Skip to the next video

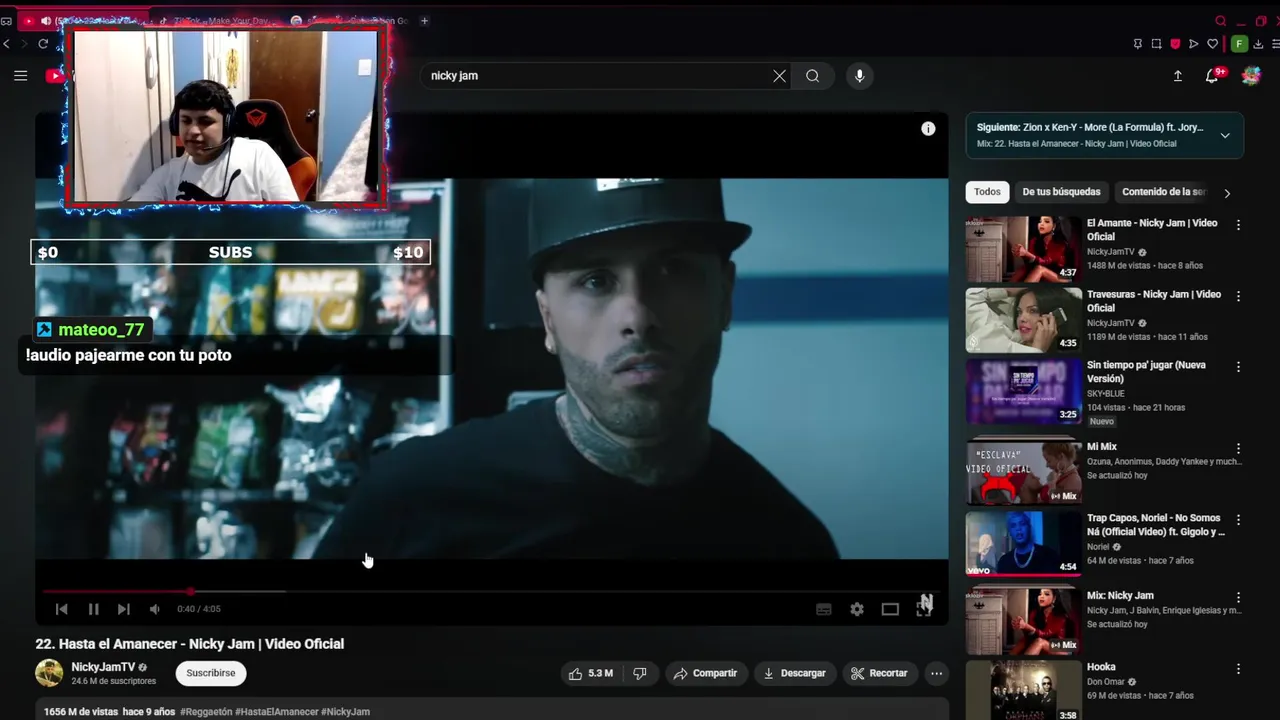coord(124,609)
